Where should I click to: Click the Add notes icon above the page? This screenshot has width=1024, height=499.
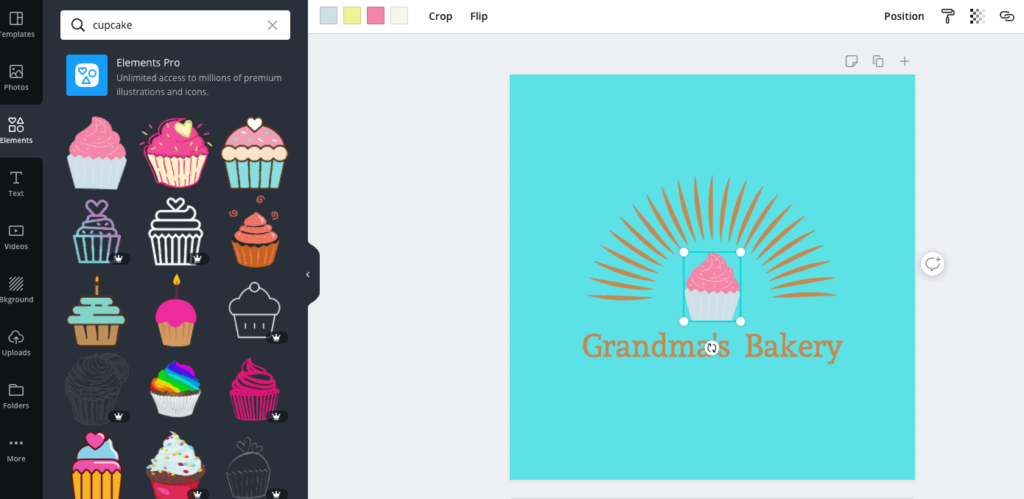pos(851,61)
